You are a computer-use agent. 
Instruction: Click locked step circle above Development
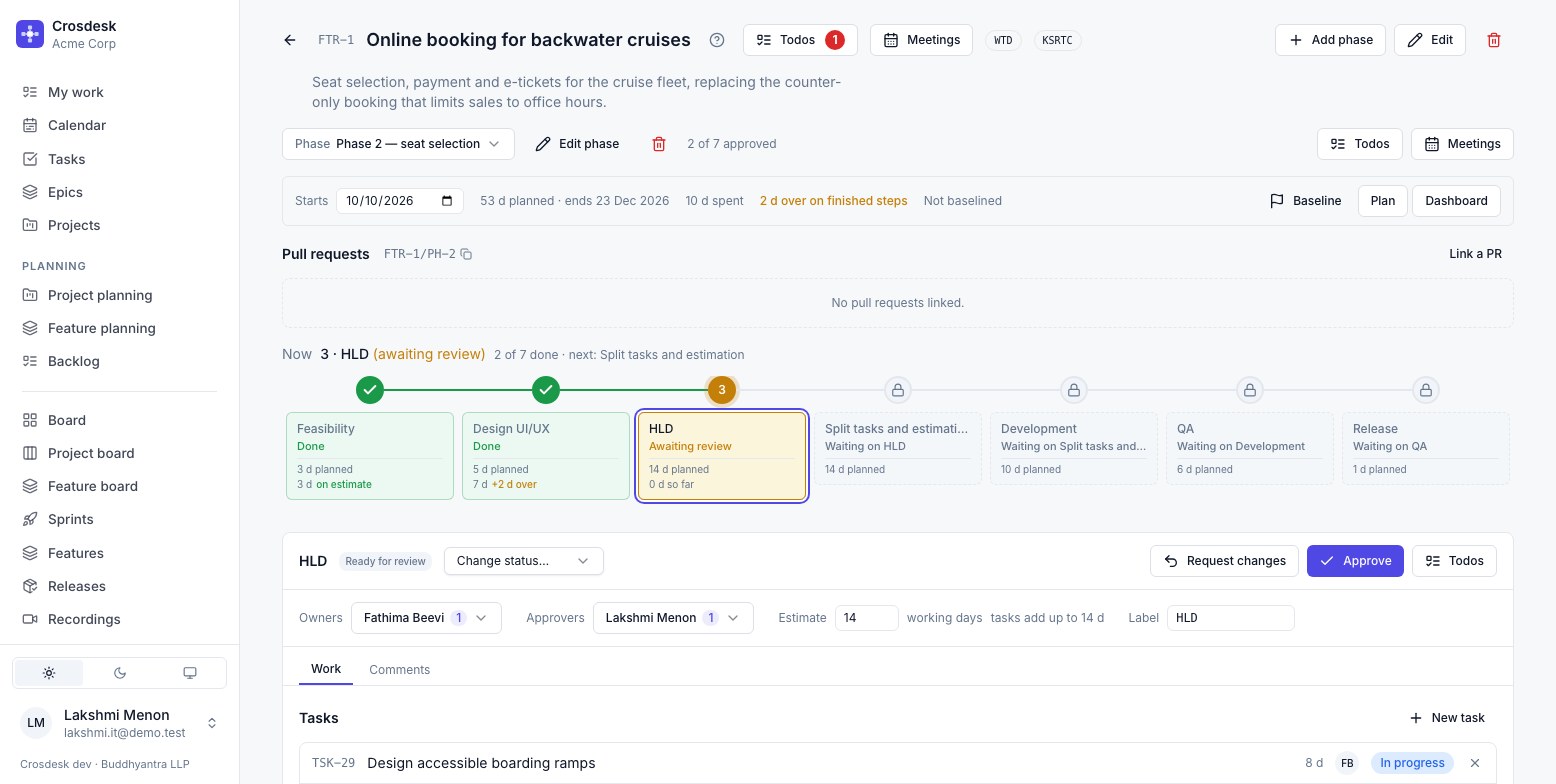click(1074, 390)
